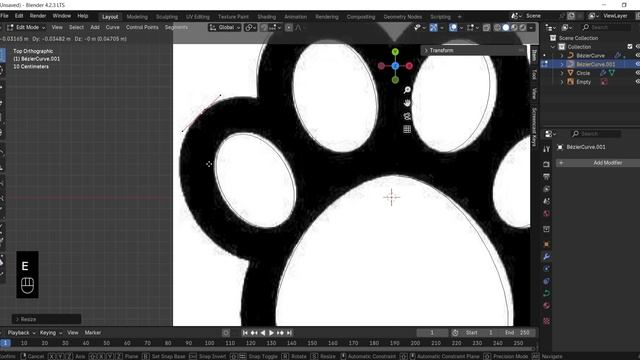Expand BézierCurve item in outliner
This screenshot has height=360, width=640.
tap(562, 55)
